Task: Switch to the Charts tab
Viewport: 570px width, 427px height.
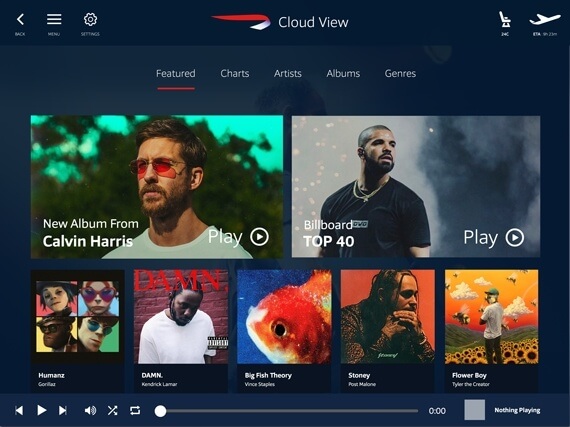Action: (235, 73)
